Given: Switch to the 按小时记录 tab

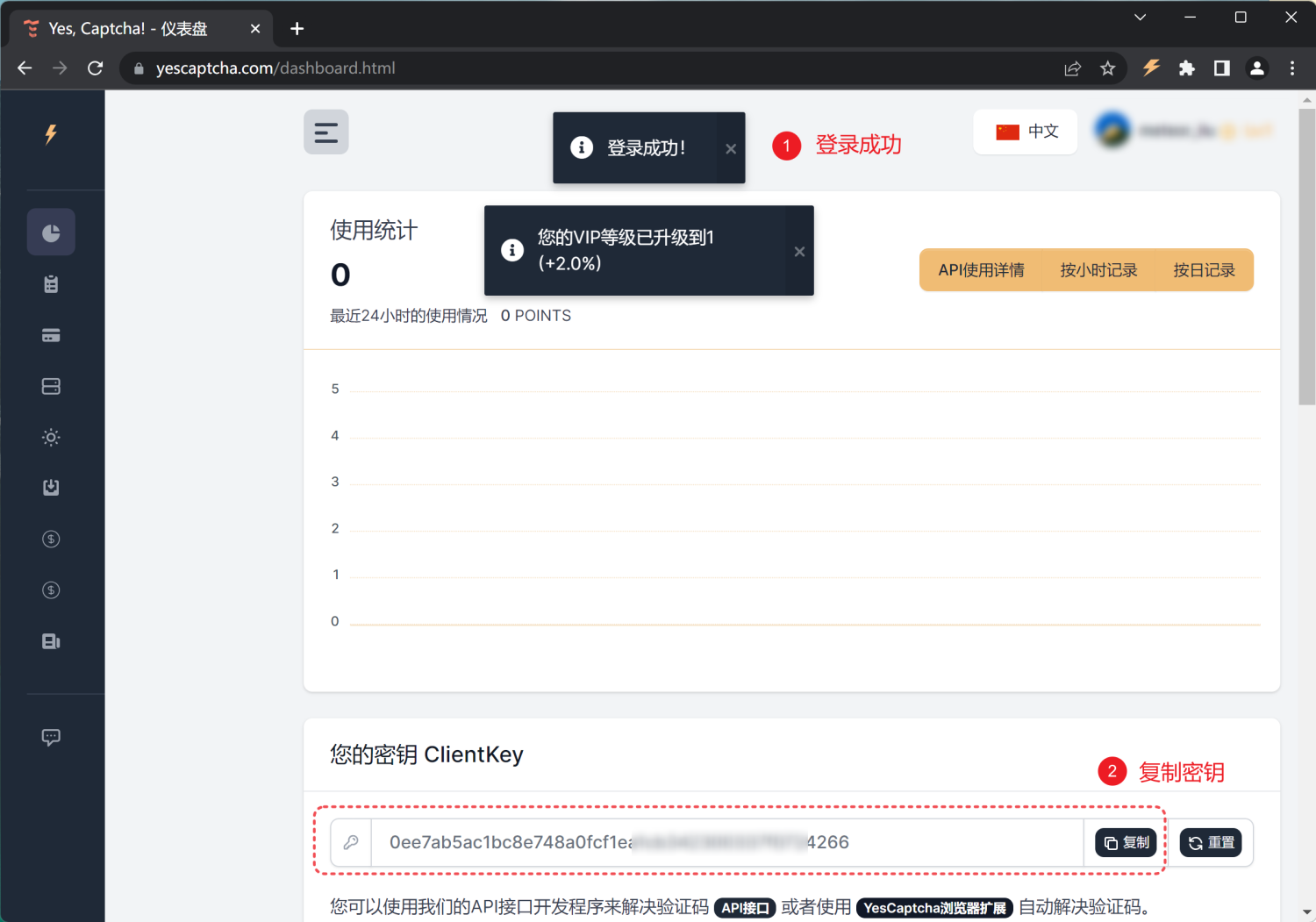Looking at the screenshot, I should point(1098,270).
